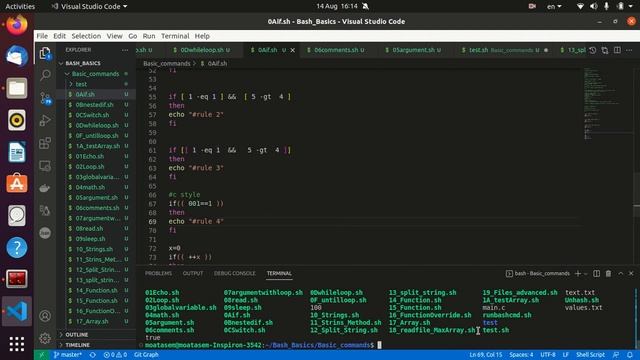Open the en input language dropdown
Image resolution: width=640 pixels, height=360 pixels.
[x=554, y=6]
